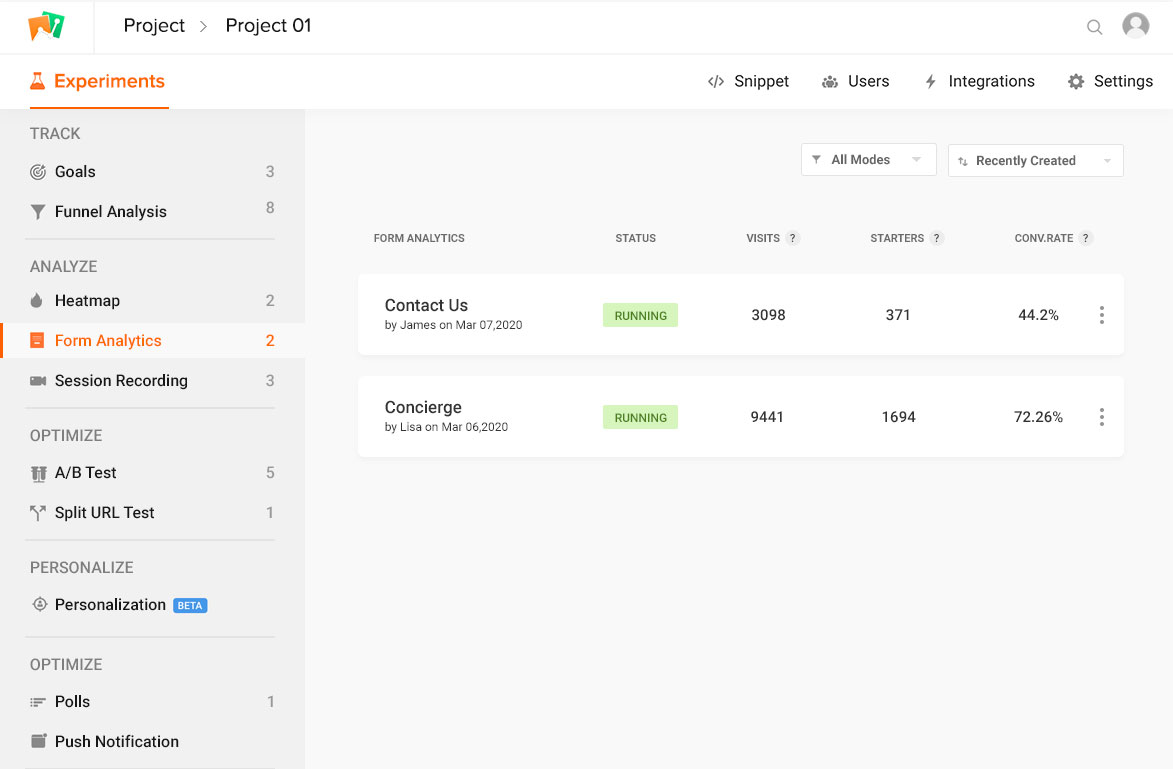Open Session Recording in the sidebar
1173x769 pixels.
[121, 381]
